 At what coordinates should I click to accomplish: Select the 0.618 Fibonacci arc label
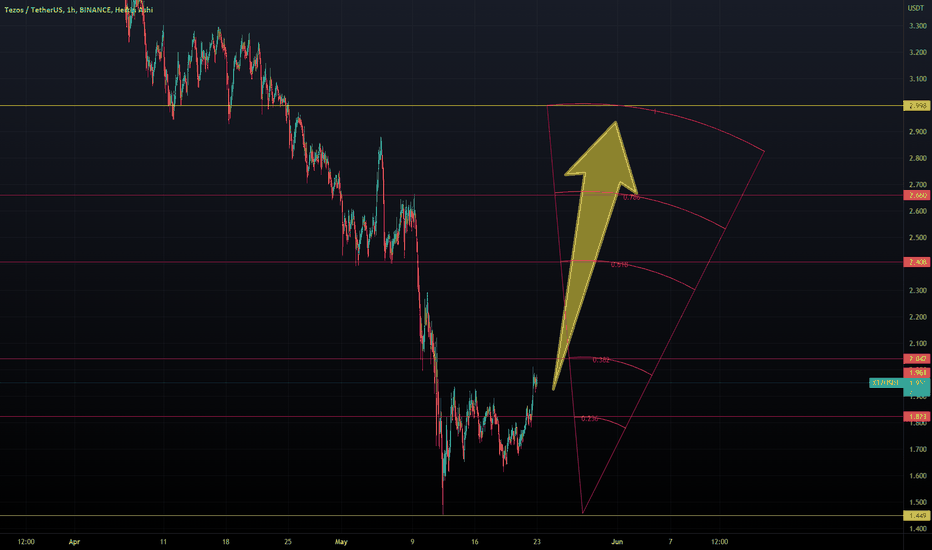[619, 265]
